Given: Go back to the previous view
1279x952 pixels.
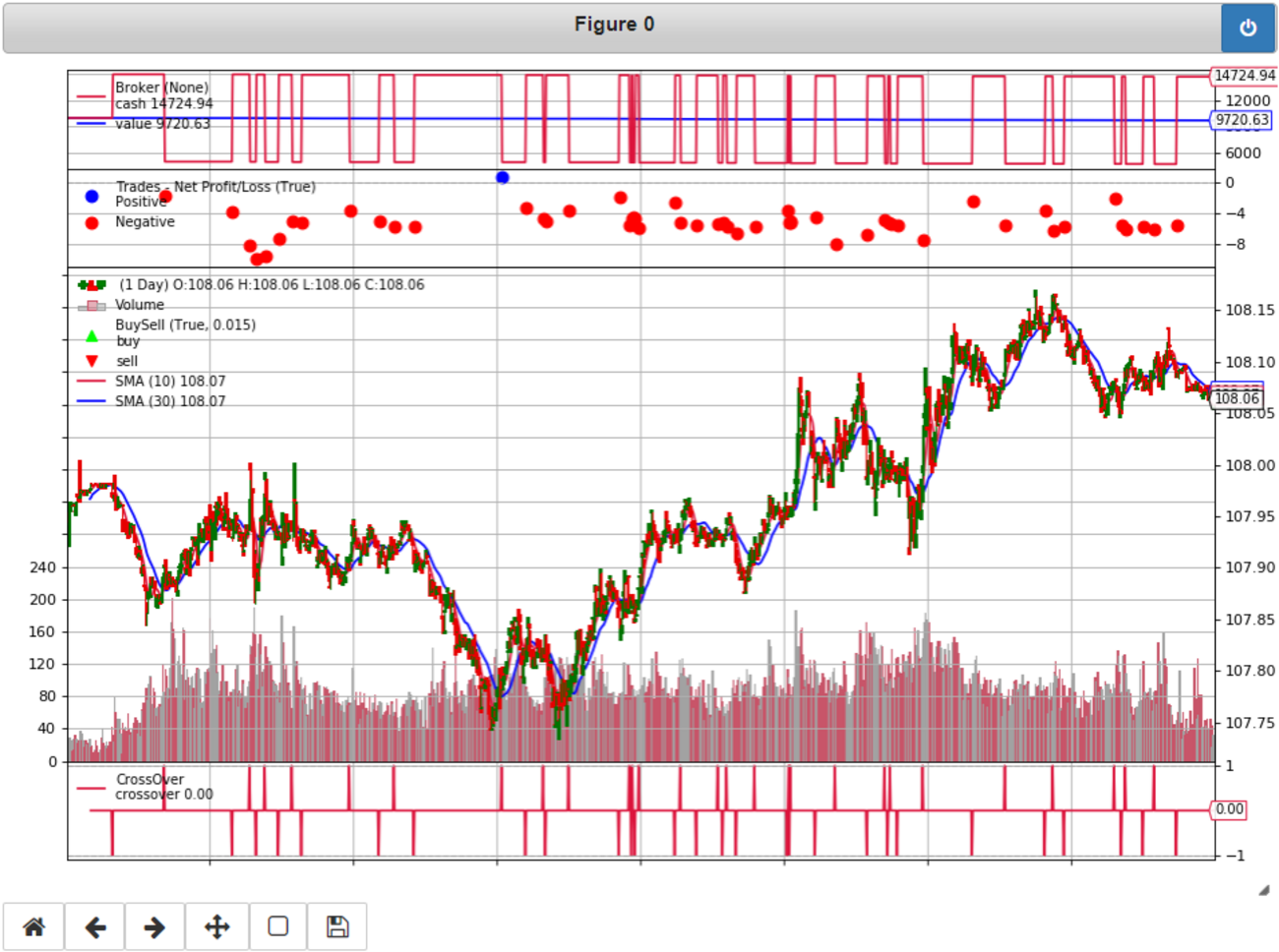Looking at the screenshot, I should (95, 926).
